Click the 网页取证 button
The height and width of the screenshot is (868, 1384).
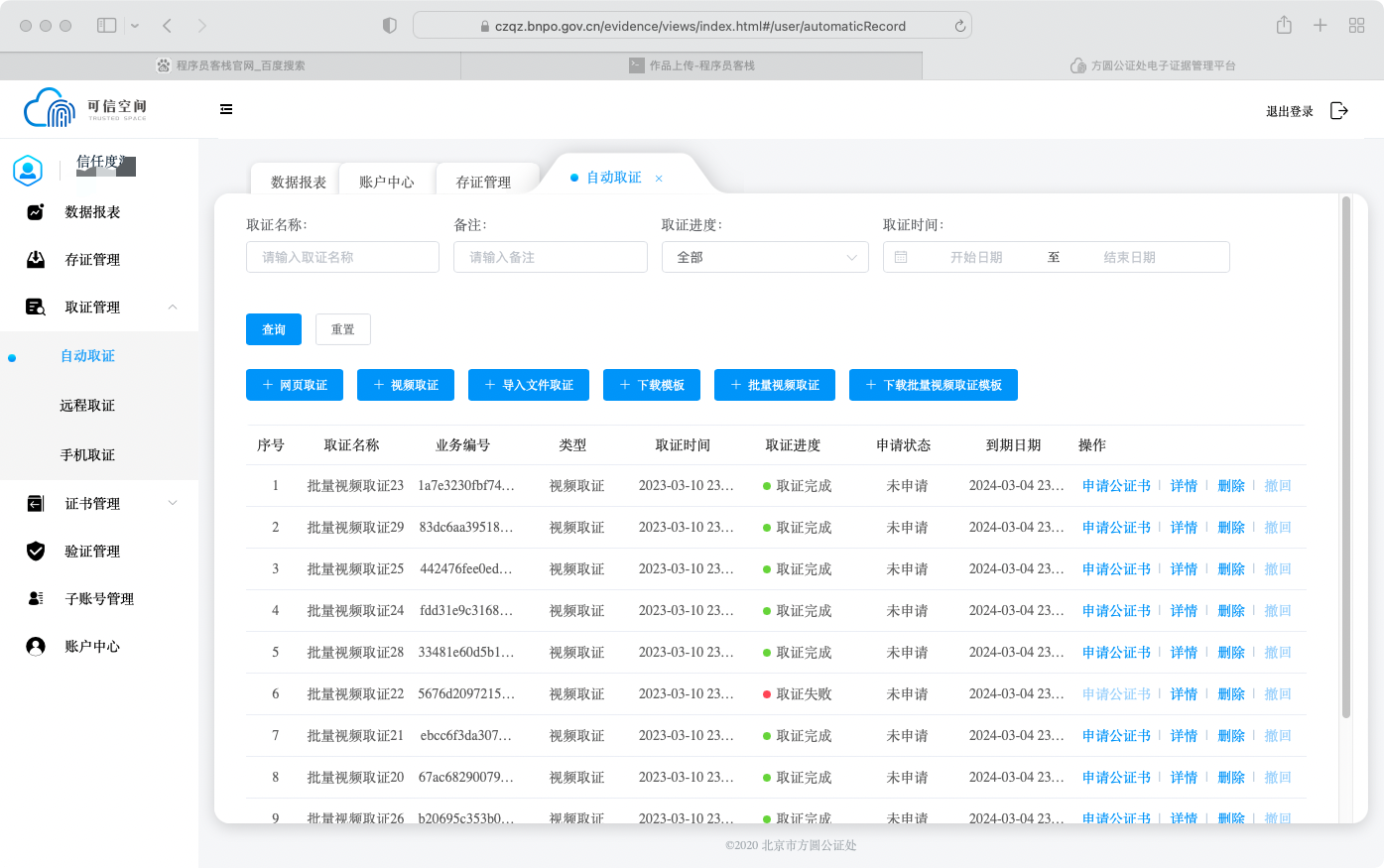coord(295,385)
